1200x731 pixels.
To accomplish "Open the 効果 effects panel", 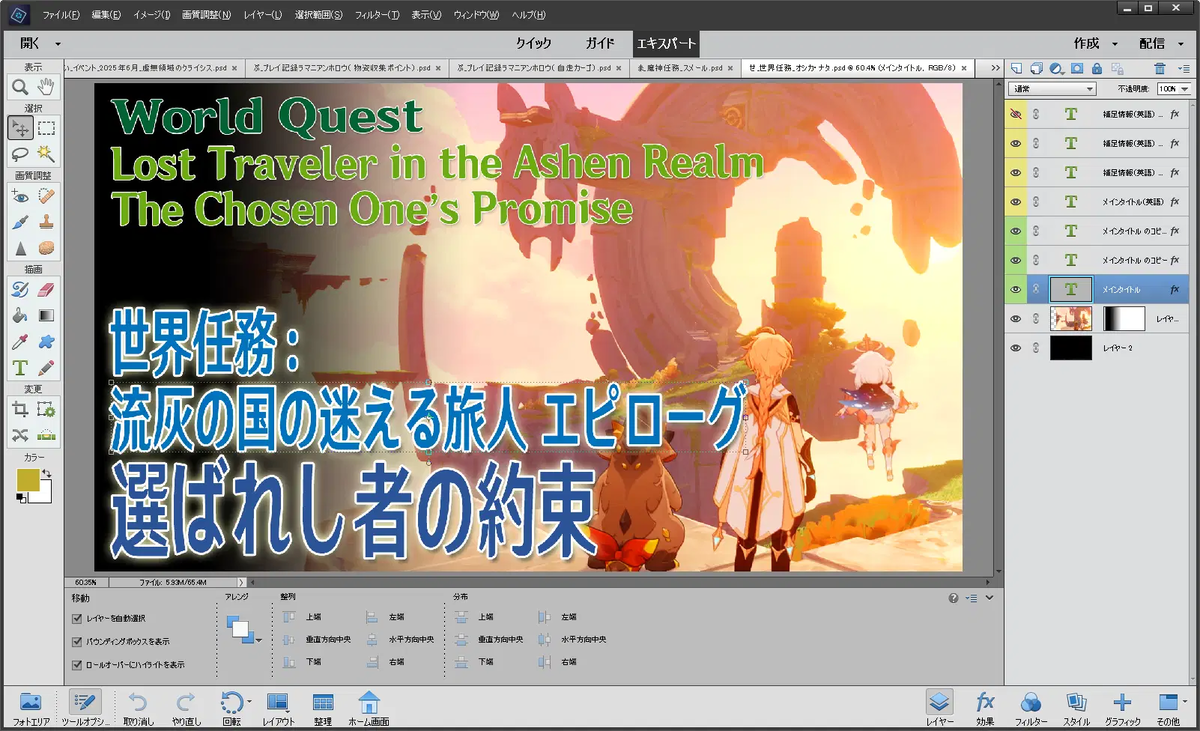I will 985,708.
